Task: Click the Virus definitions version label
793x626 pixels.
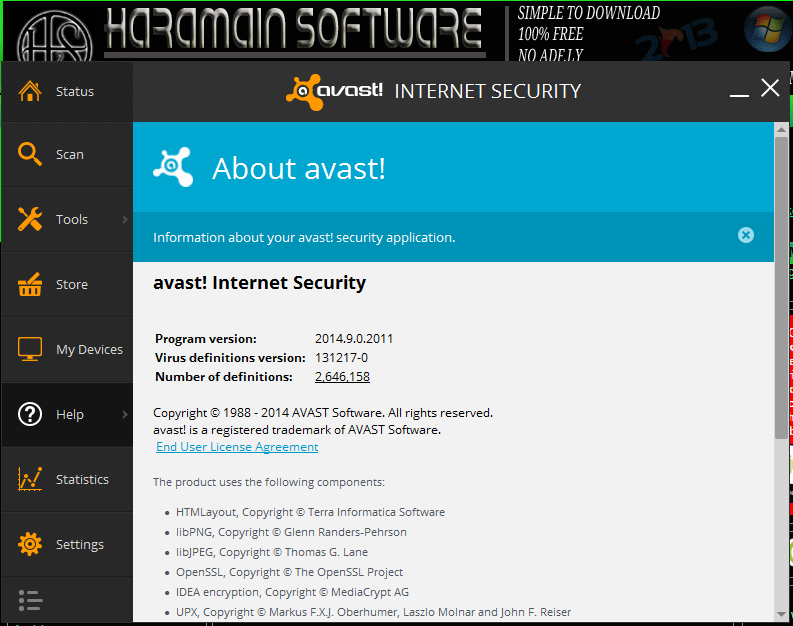Action: 230,358
